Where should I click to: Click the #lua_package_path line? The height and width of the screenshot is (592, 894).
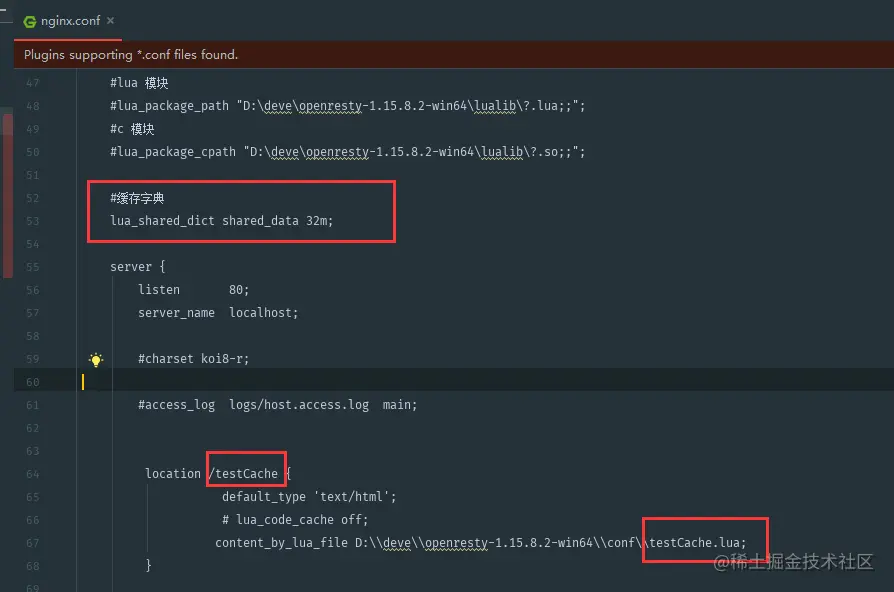[347, 106]
